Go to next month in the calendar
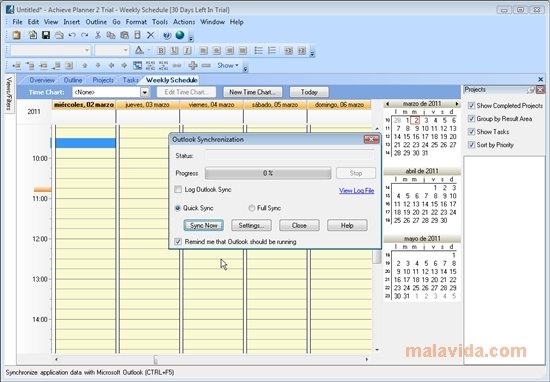This screenshot has height=382, width=550. point(457,104)
